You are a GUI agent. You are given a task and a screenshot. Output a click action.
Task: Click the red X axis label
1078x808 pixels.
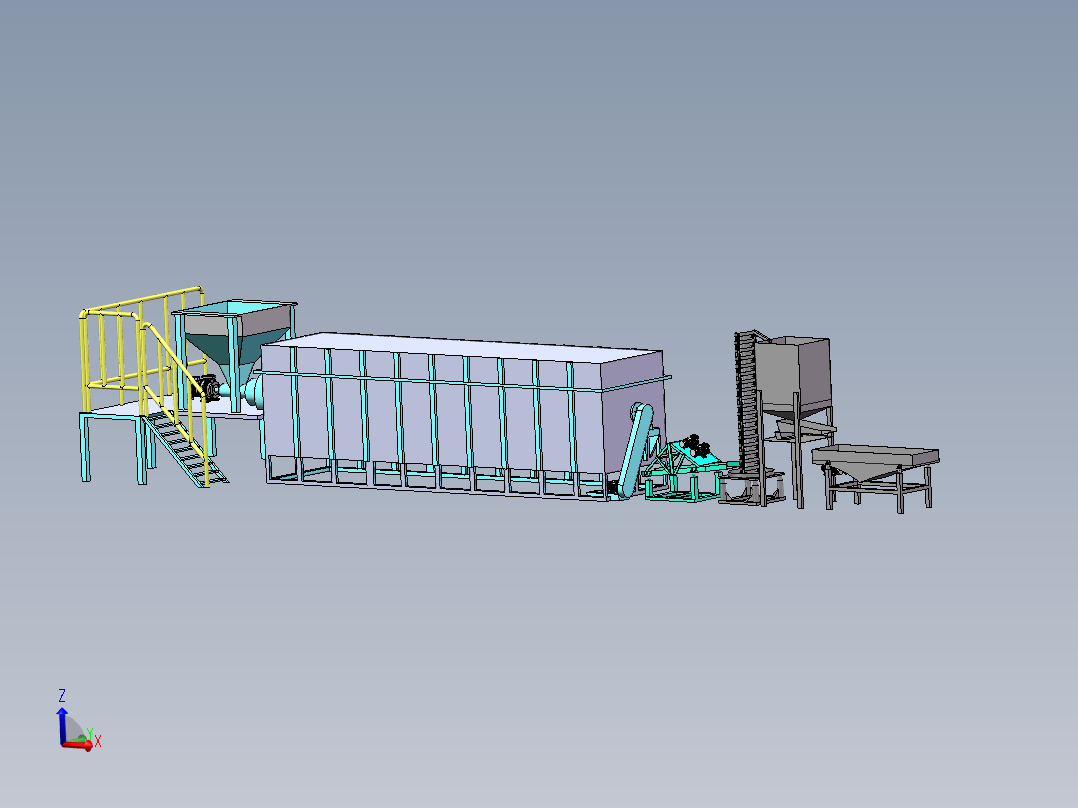(x=98, y=741)
